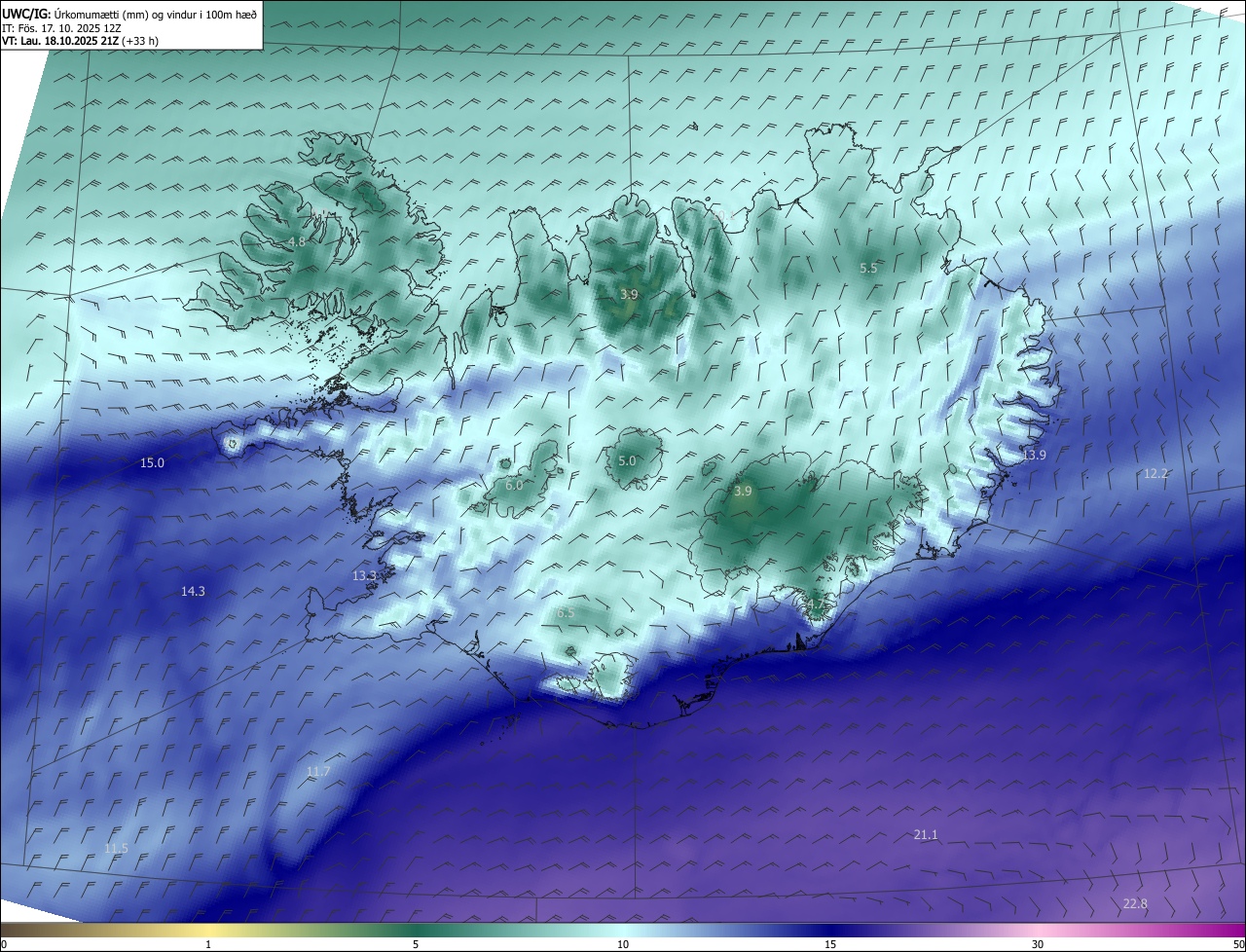
Task: Click the 4.8 precipitation value
Action: coord(297,241)
